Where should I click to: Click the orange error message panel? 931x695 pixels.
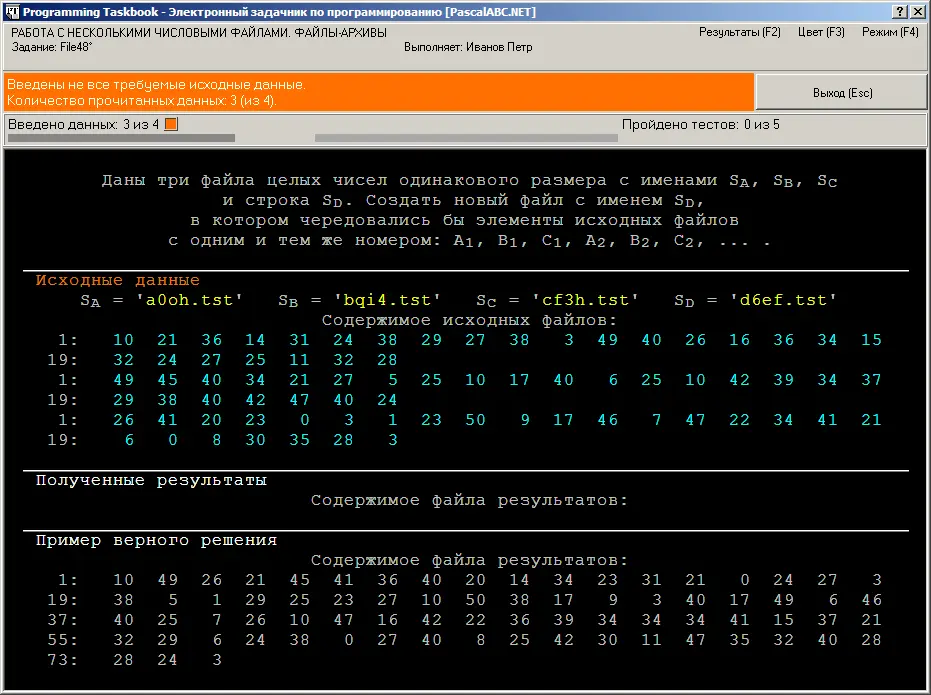click(379, 93)
